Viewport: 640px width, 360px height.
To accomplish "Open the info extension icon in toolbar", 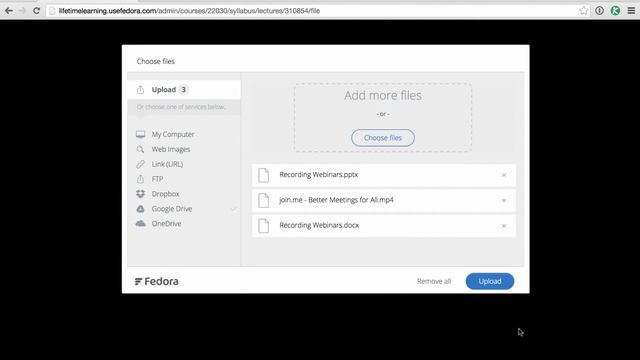I will click(599, 11).
